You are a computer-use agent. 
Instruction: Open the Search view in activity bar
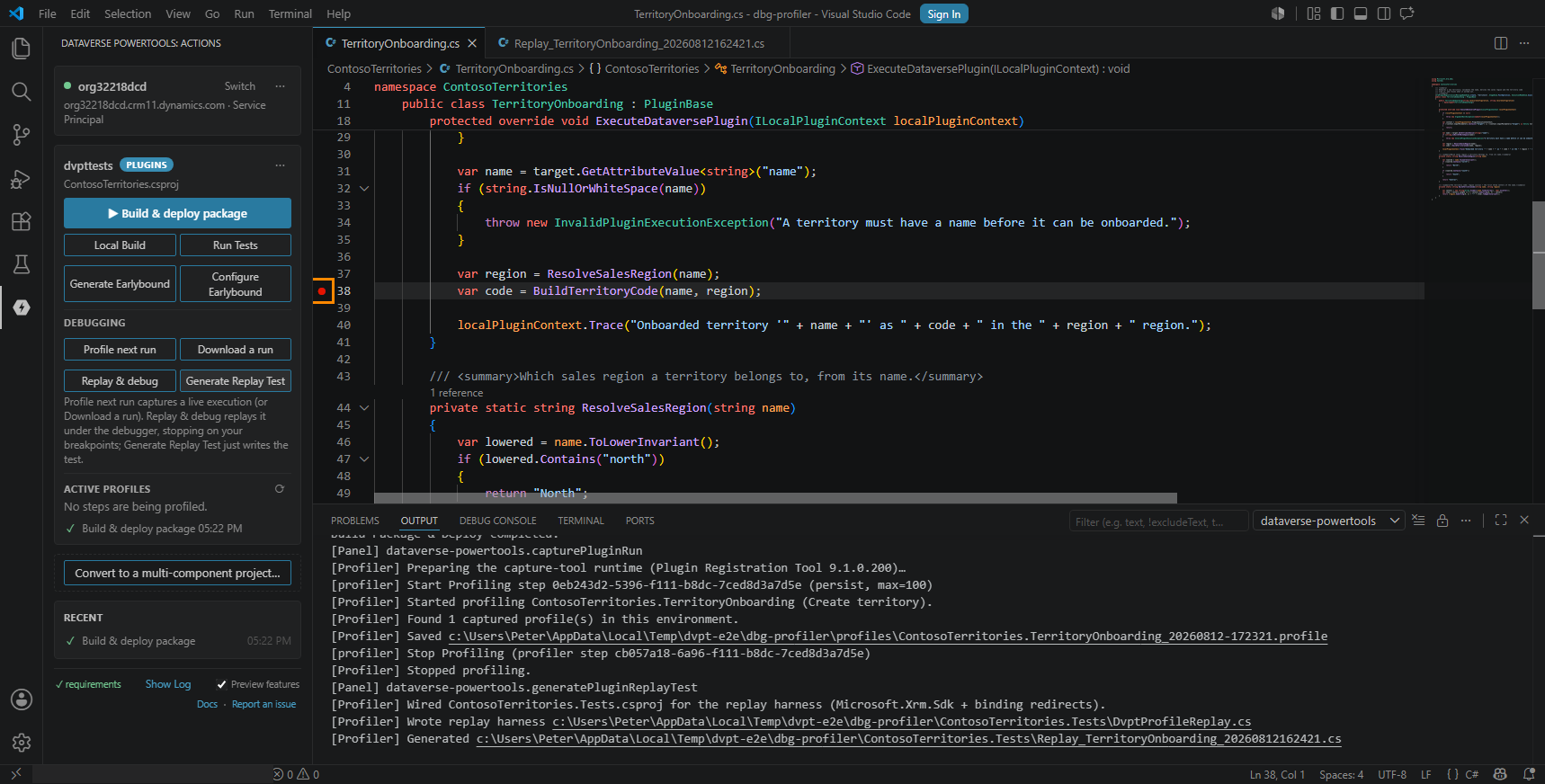tap(21, 92)
